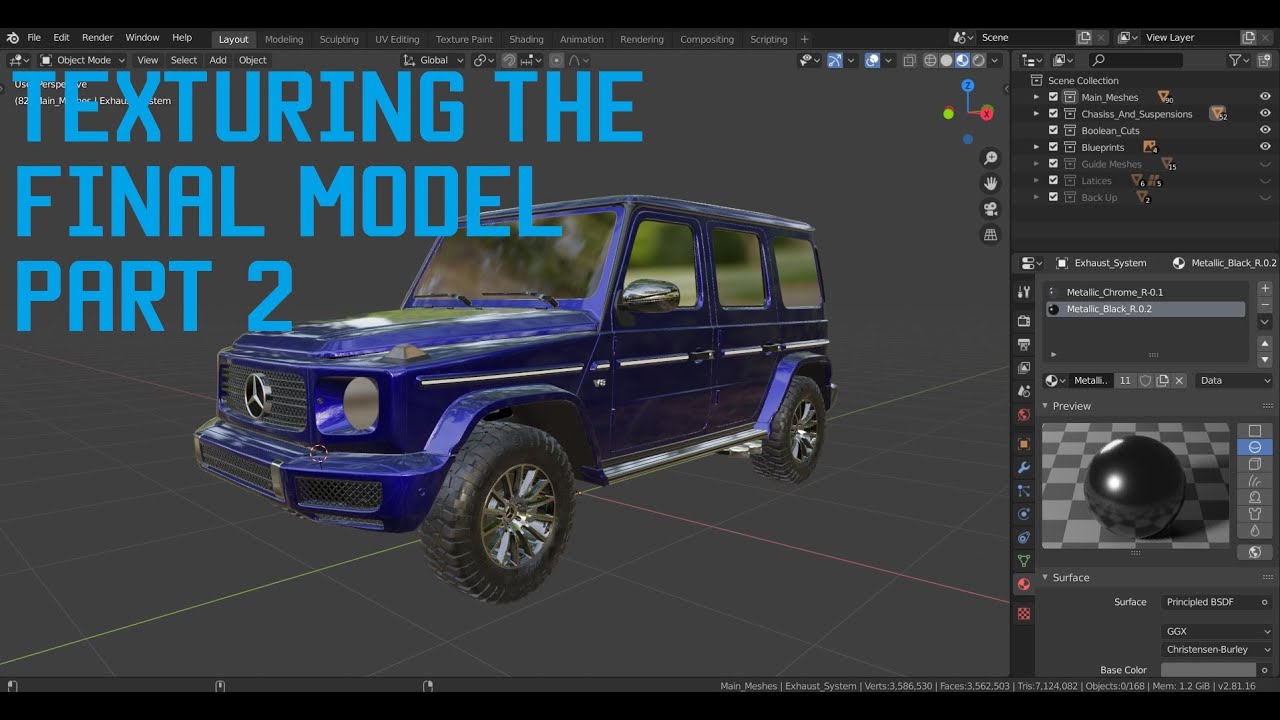
Task: Uncheck the Boolean_Cuts collection checkbox
Action: 1053,131
